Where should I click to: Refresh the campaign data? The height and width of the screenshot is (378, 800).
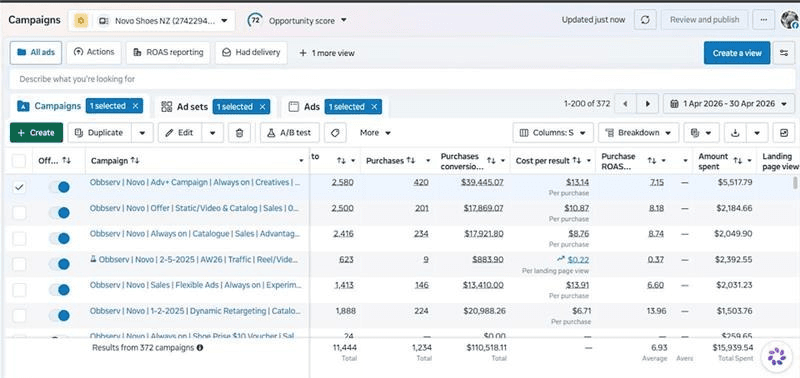click(x=645, y=20)
